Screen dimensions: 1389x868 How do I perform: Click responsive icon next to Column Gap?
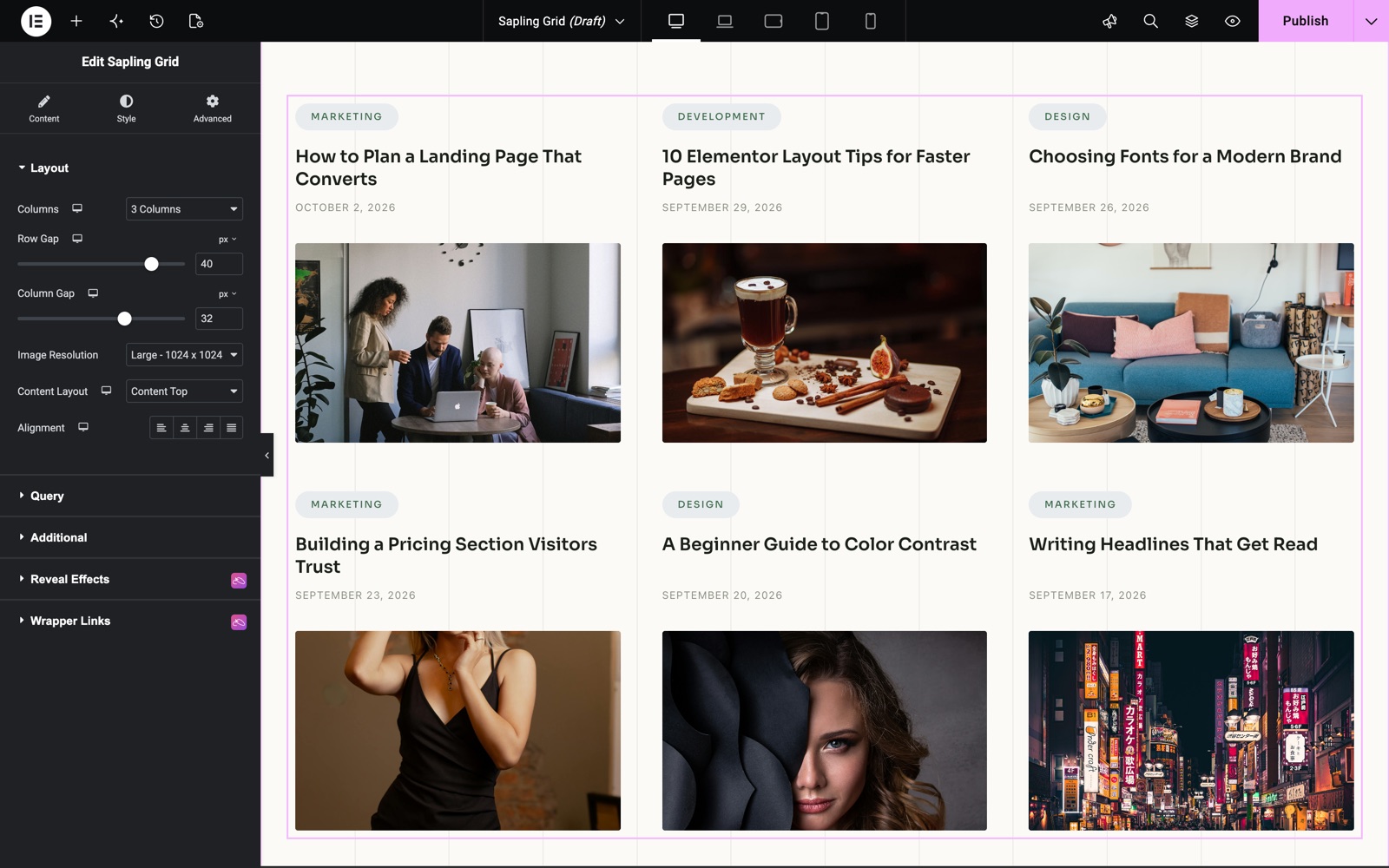[x=93, y=293]
